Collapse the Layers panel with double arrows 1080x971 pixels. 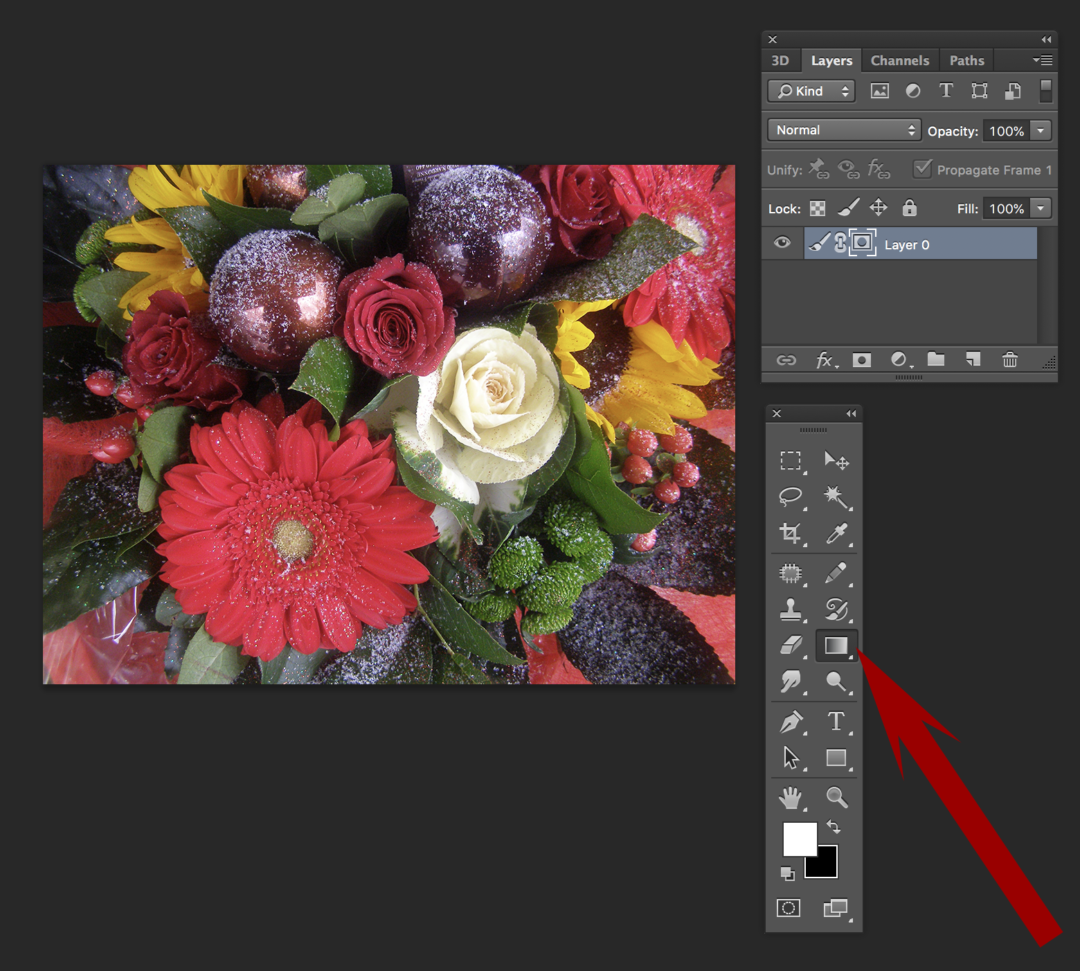(x=1046, y=39)
